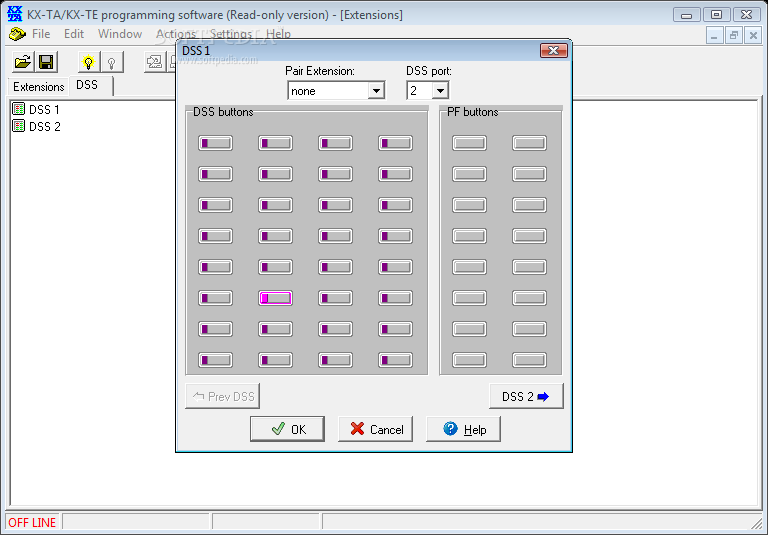Click PF button in first row, left column
The width and height of the screenshot is (768, 535).
[469, 143]
